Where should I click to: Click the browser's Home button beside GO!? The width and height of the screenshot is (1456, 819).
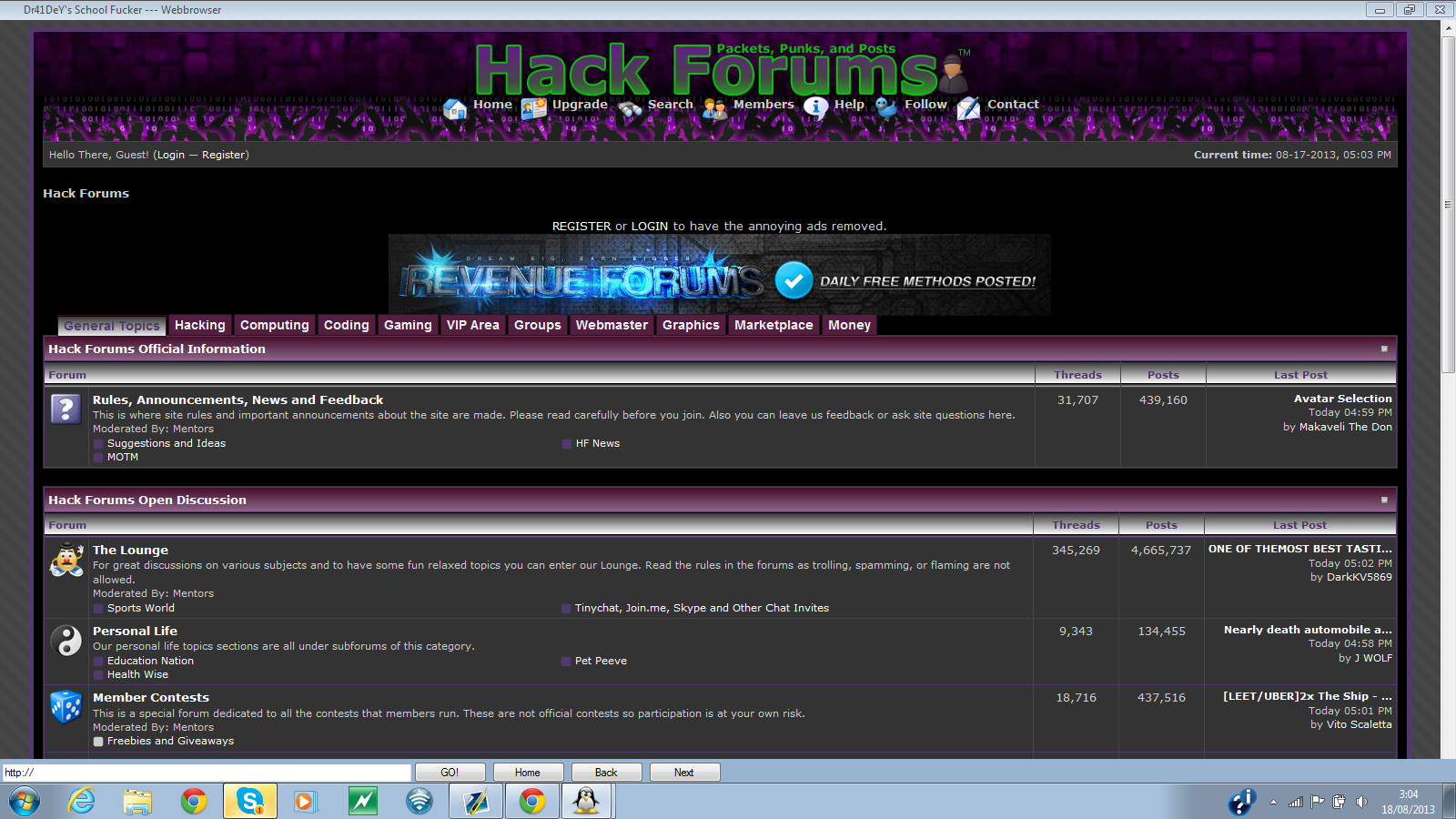[528, 773]
